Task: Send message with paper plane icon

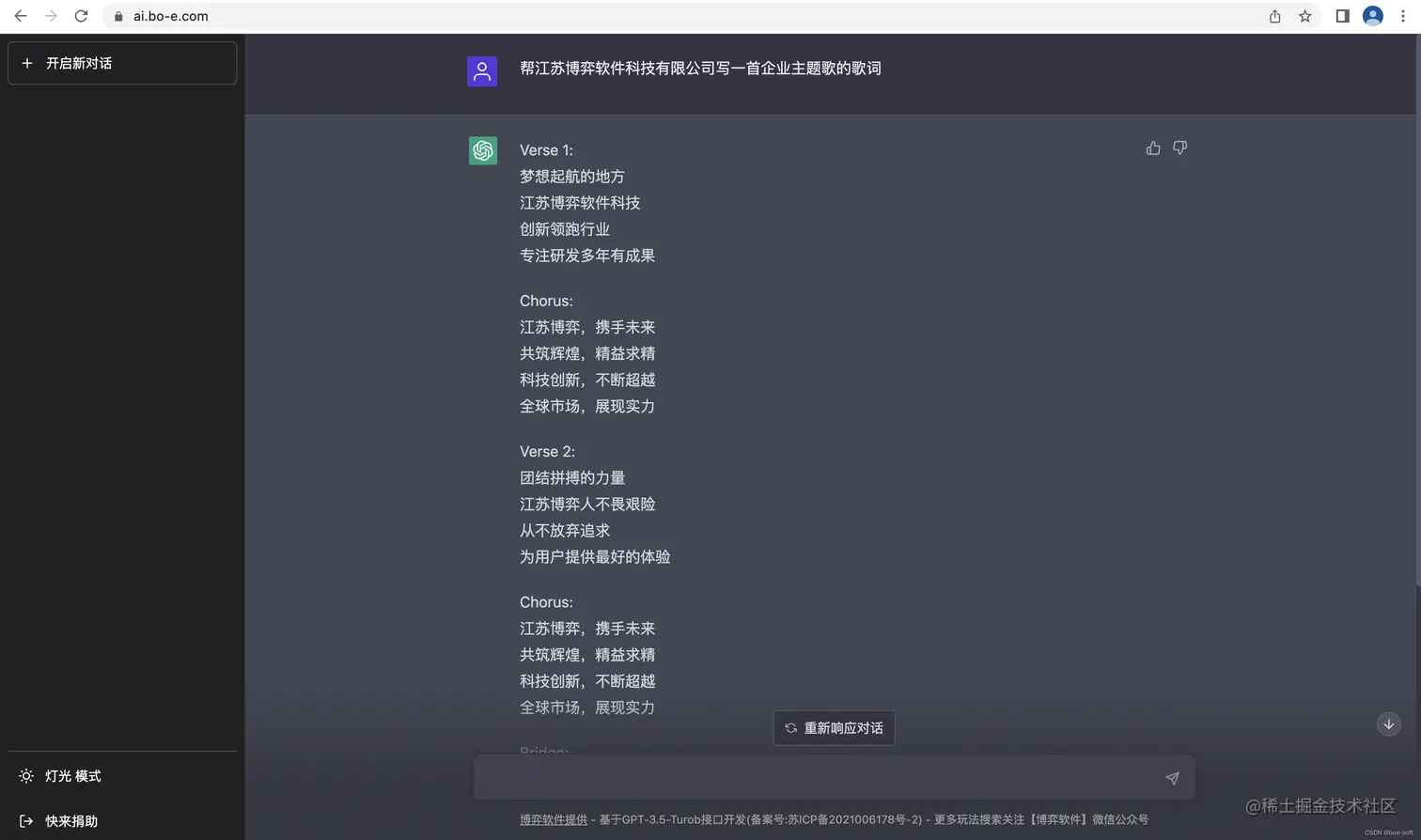Action: [x=1172, y=778]
